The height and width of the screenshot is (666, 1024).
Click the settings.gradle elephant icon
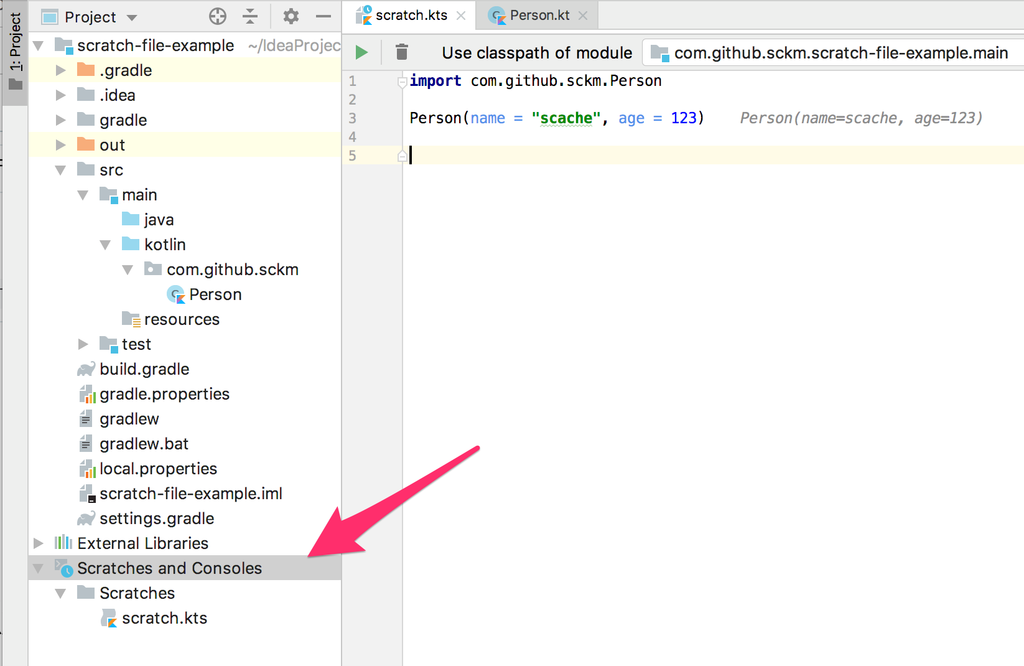tap(86, 519)
